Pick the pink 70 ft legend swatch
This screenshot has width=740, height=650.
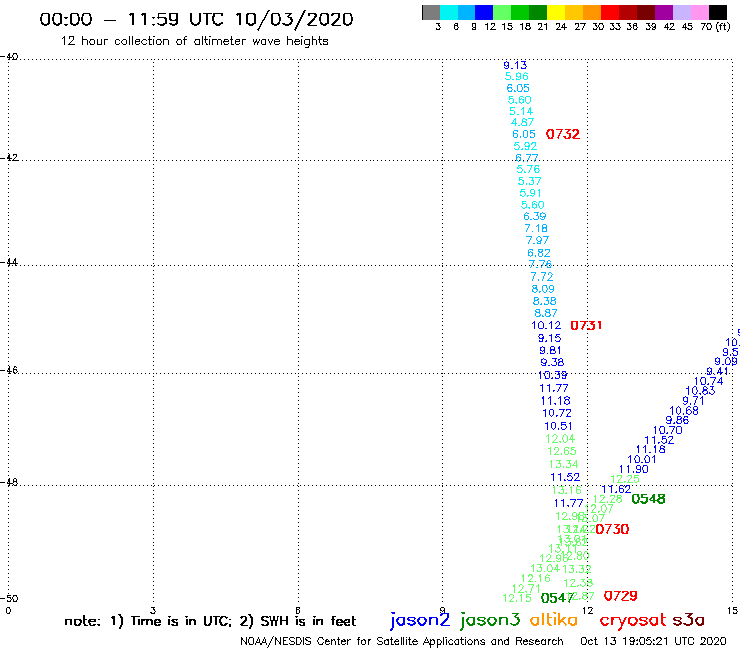click(699, 12)
